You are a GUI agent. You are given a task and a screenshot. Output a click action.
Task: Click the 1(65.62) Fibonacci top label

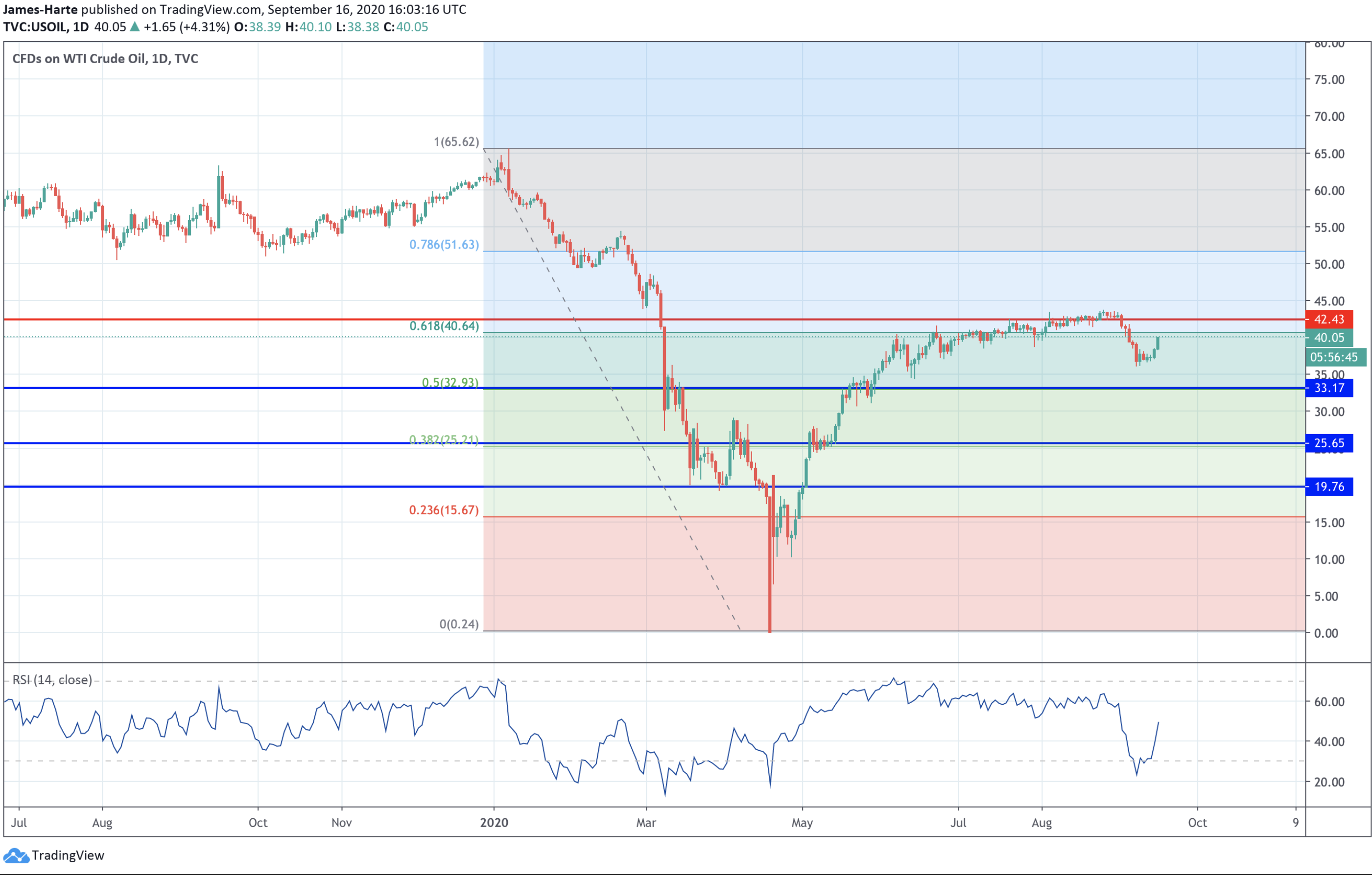(x=456, y=141)
